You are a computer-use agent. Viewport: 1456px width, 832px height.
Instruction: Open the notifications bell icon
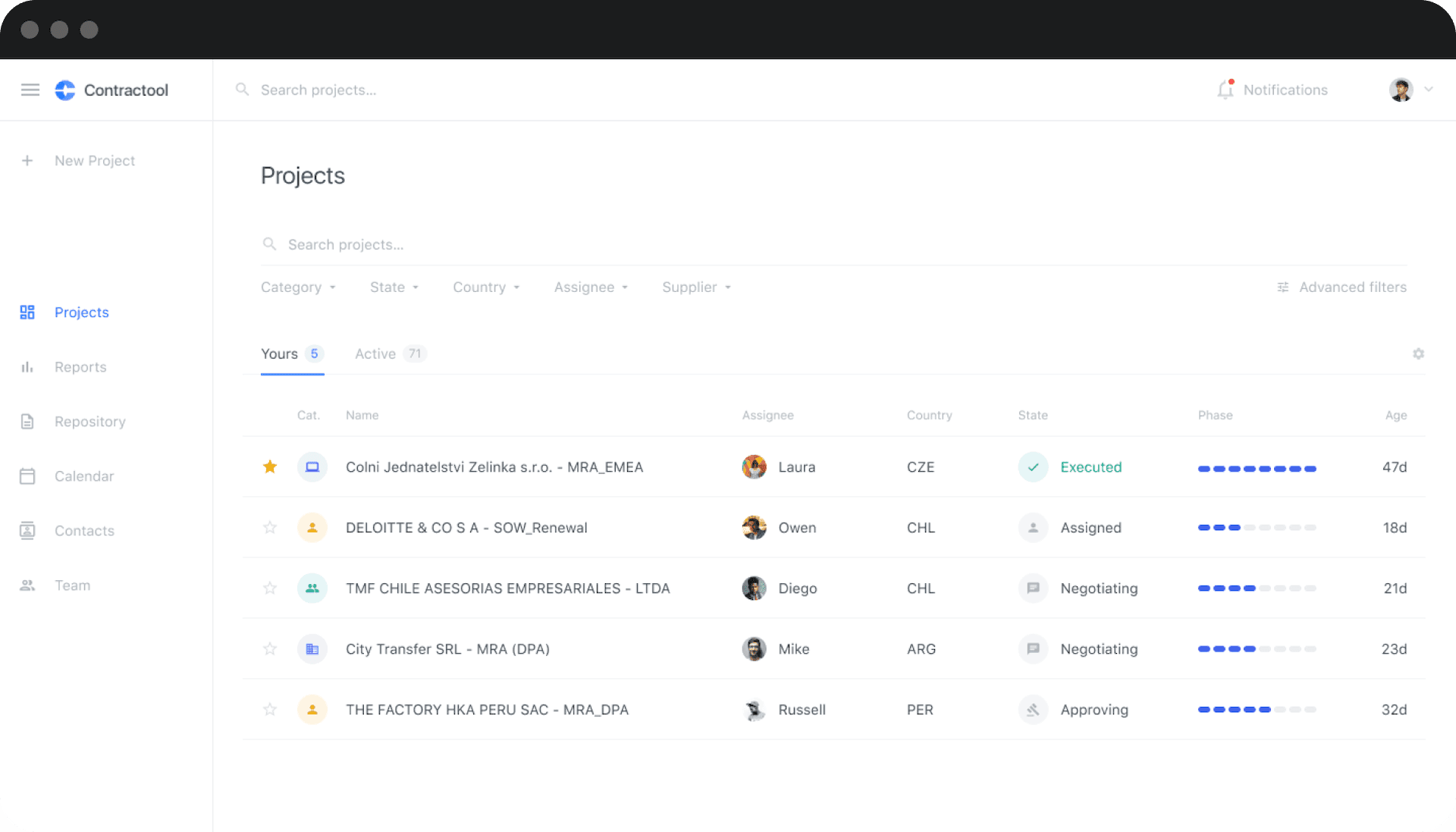coord(1225,89)
